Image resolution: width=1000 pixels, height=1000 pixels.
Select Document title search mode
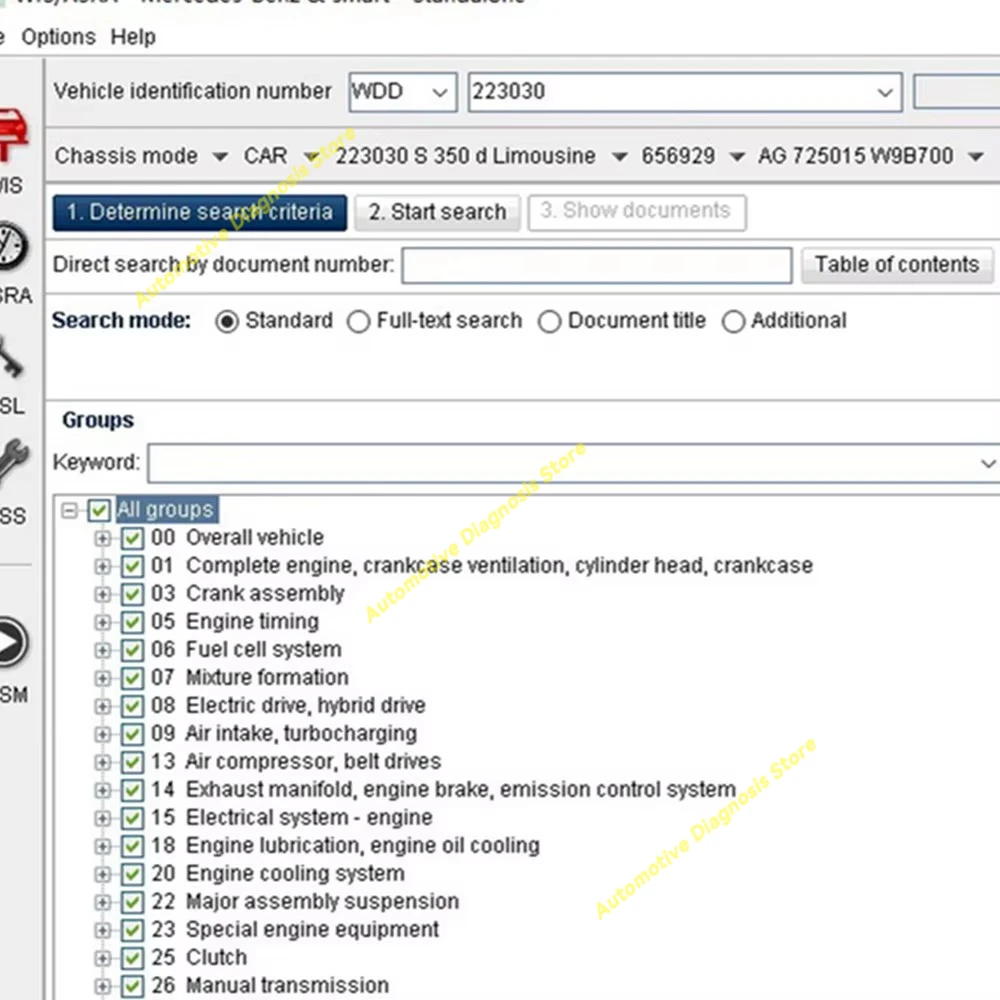point(549,321)
